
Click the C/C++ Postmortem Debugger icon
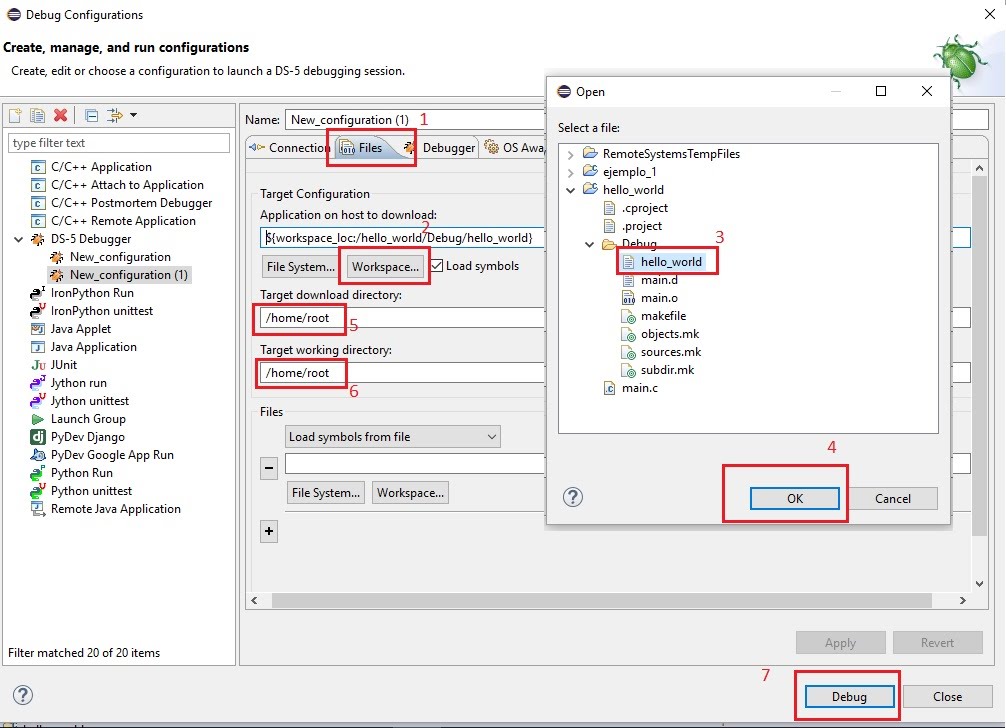[38, 203]
